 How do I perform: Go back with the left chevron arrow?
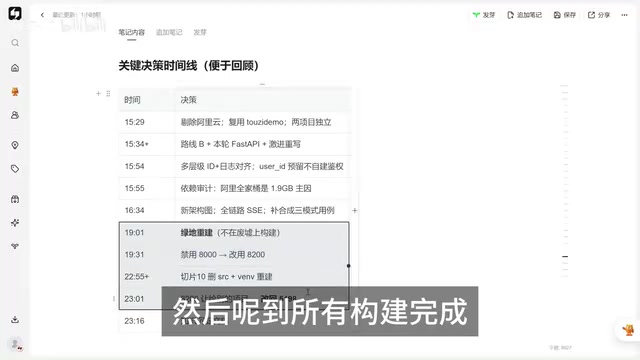pyautogui.click(x=42, y=15)
